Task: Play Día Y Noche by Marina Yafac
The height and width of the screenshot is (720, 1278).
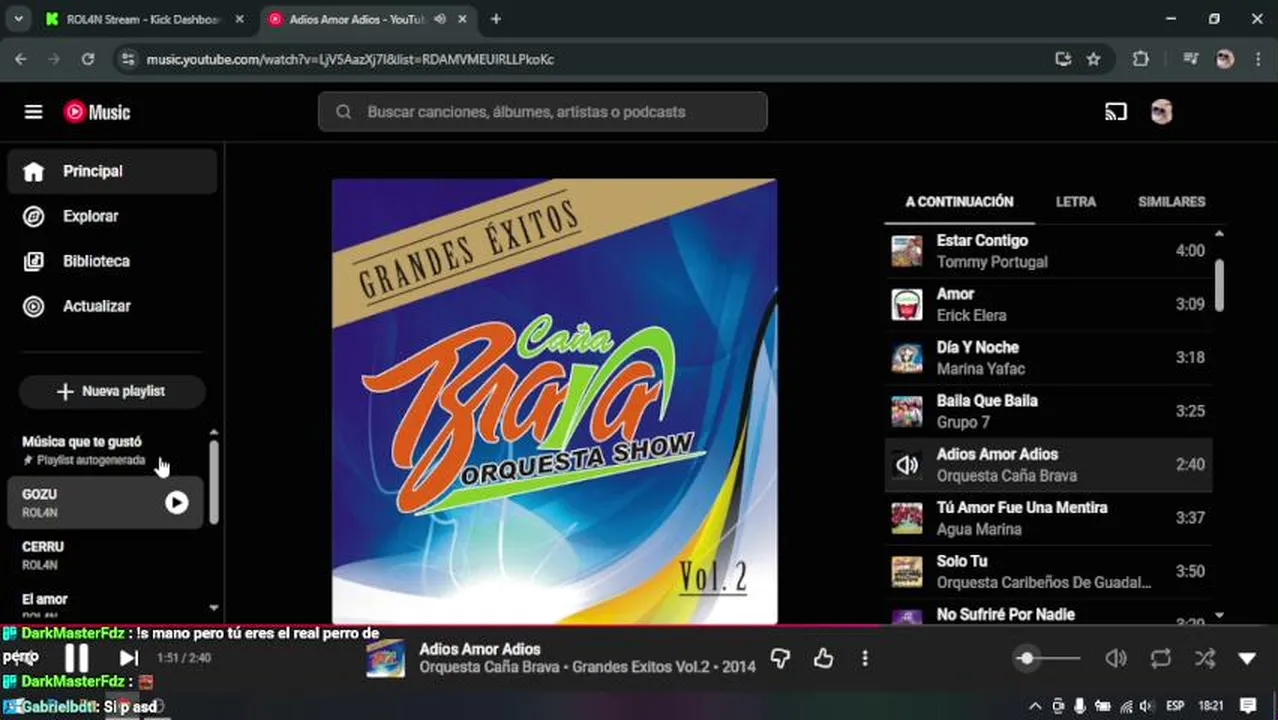Action: (1048, 358)
